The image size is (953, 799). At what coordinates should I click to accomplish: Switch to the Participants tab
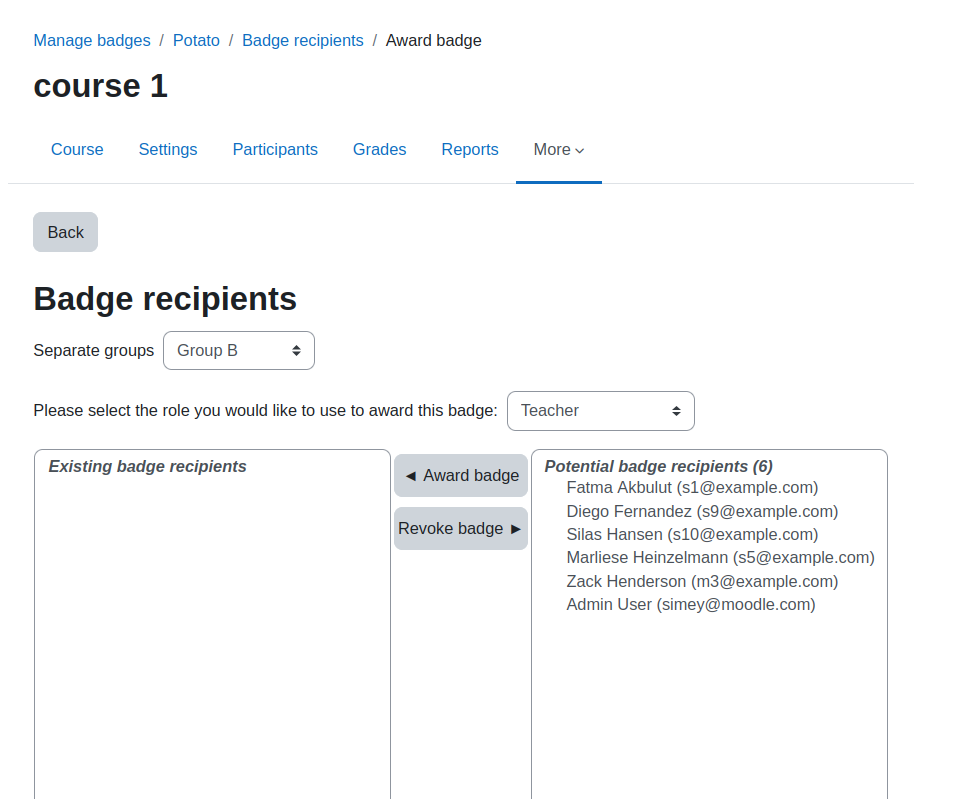click(275, 149)
